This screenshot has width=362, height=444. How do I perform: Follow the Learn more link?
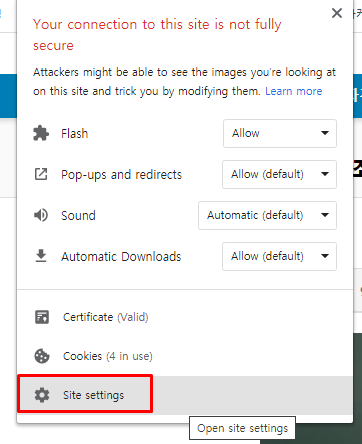coord(294,91)
